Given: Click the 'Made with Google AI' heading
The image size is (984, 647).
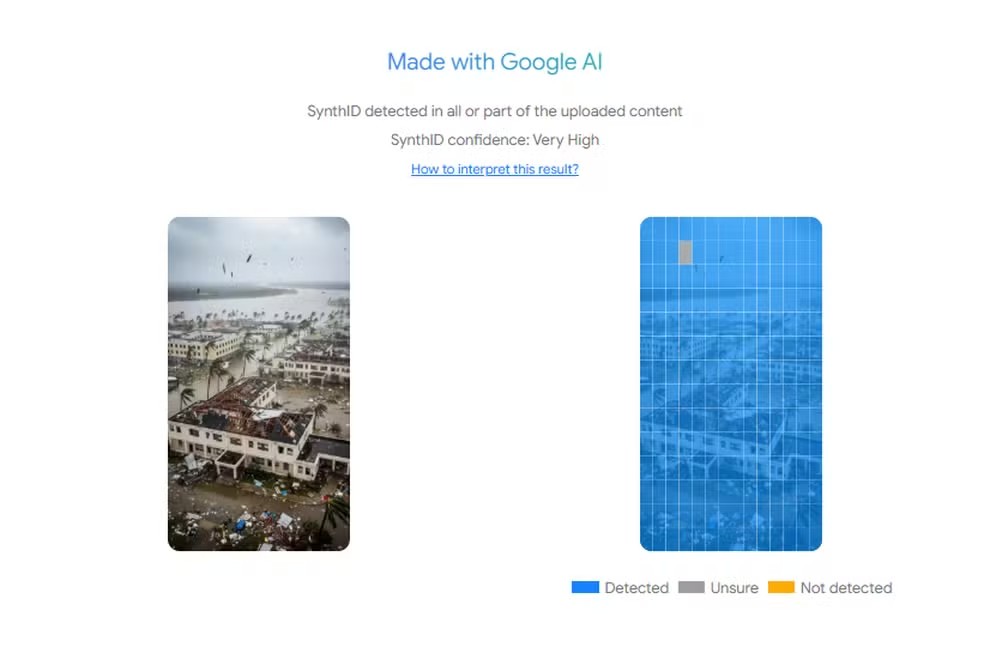Looking at the screenshot, I should click(x=495, y=61).
